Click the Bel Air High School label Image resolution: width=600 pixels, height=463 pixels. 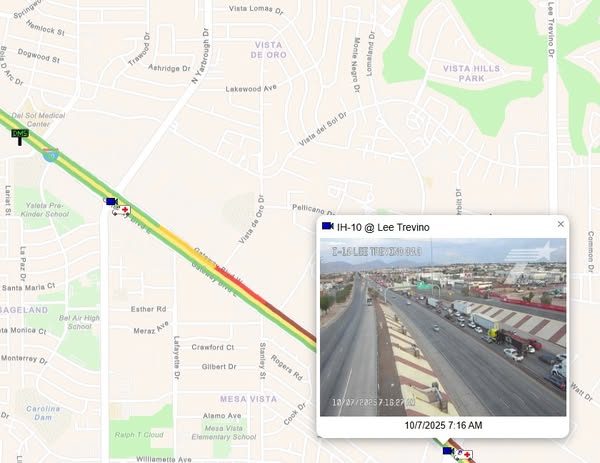[79, 322]
